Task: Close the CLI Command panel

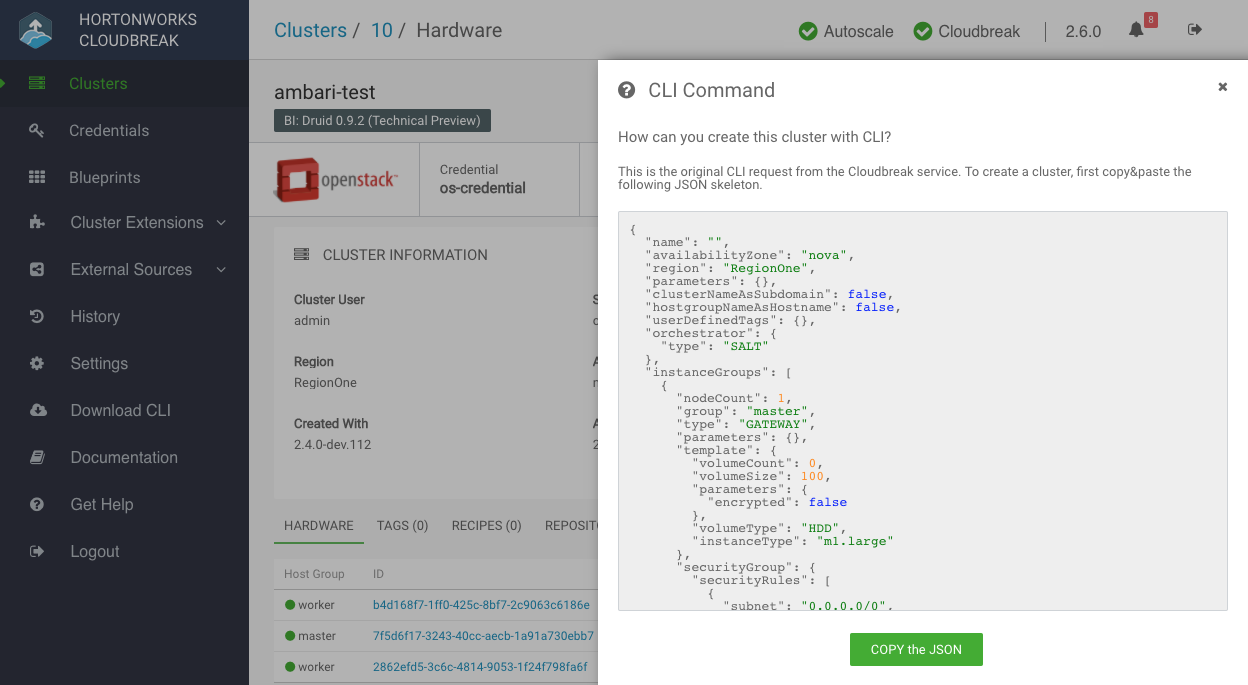Action: (x=1222, y=87)
